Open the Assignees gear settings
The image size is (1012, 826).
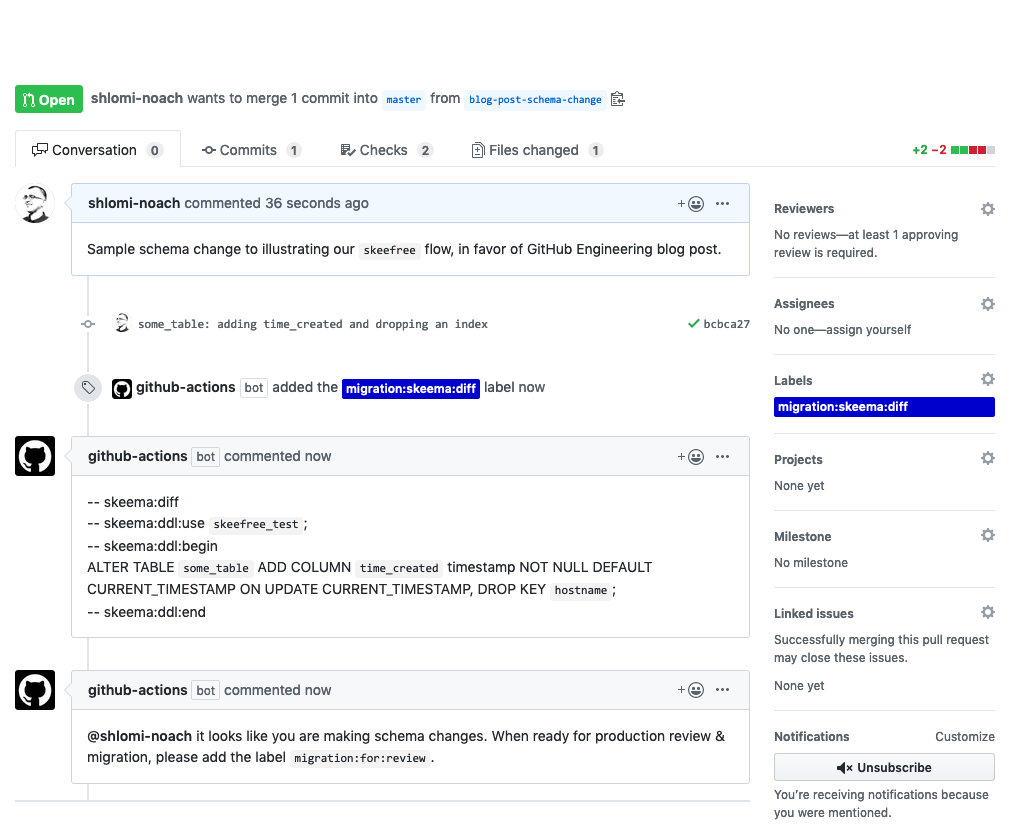click(x=987, y=303)
